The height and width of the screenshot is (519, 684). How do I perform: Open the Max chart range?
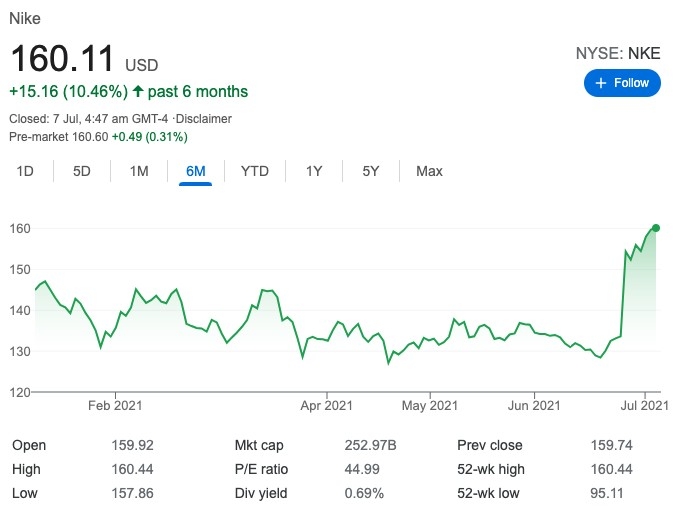pyautogui.click(x=429, y=171)
